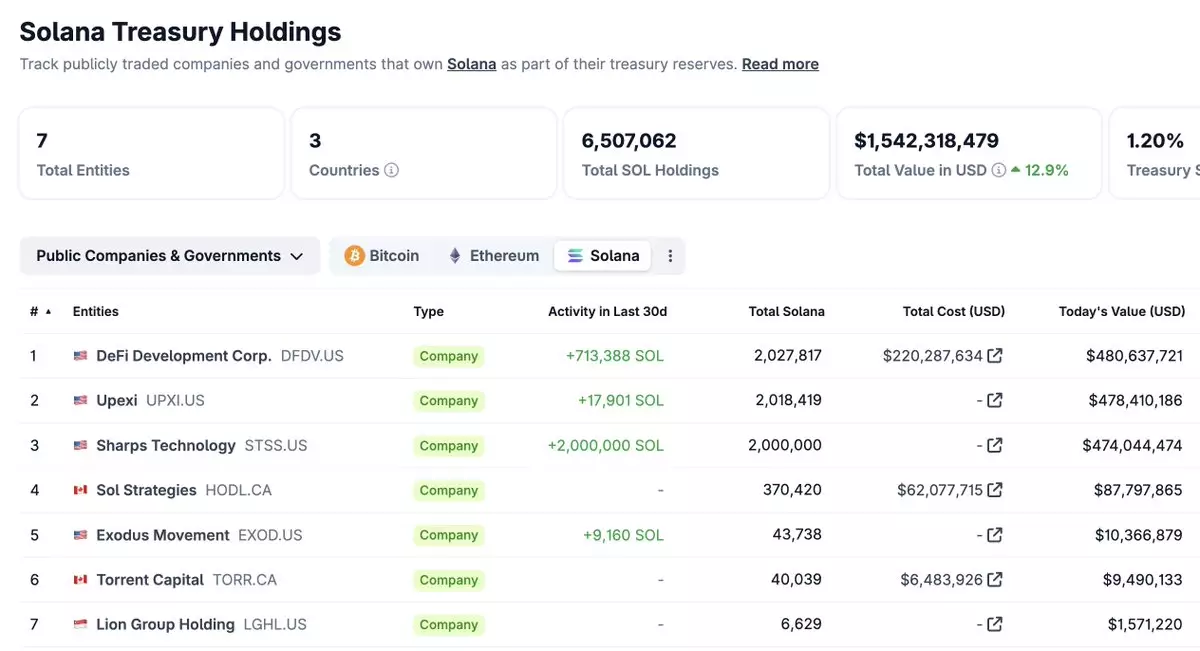Open the Solana link in description

point(471,64)
